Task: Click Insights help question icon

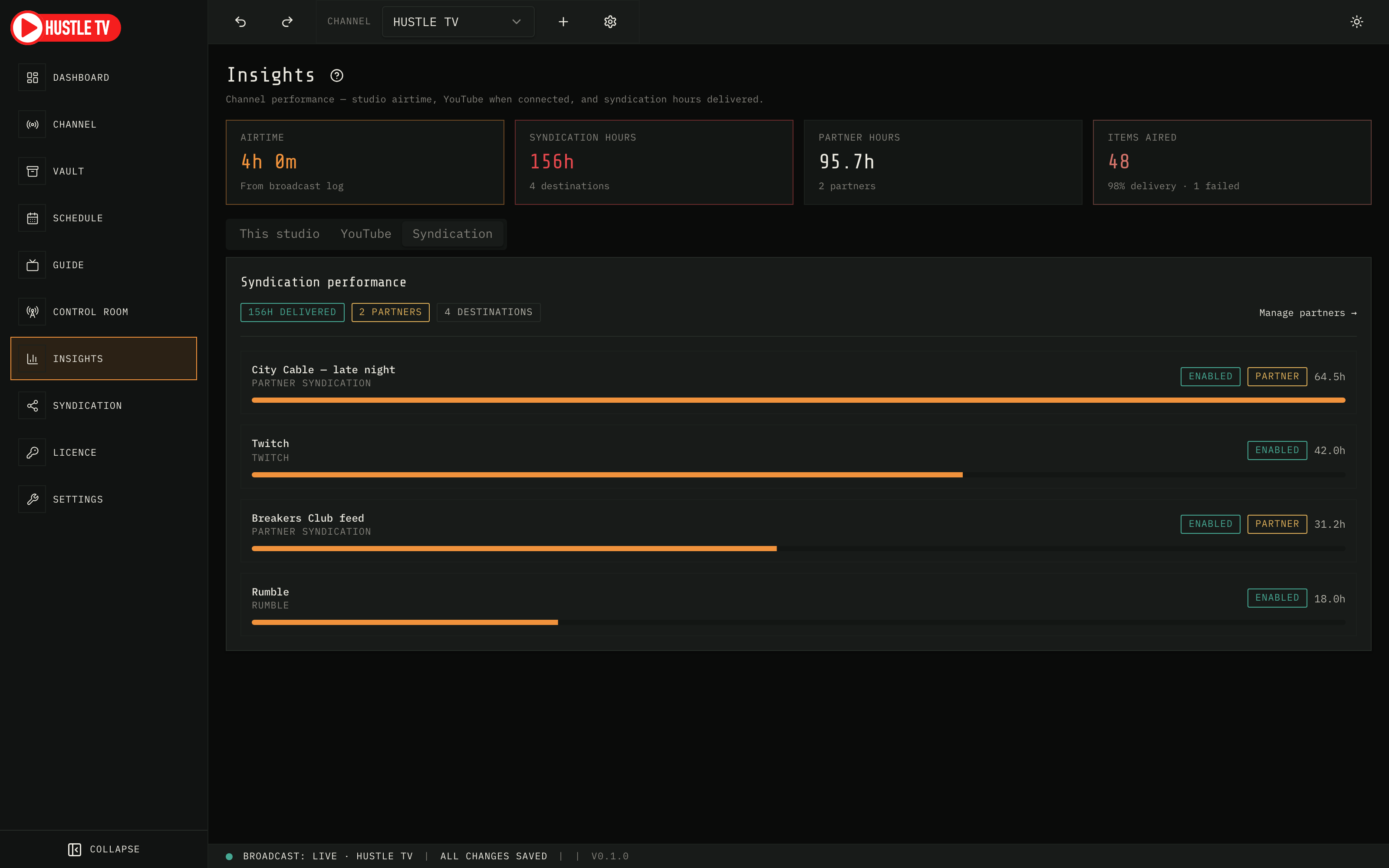Action: (x=337, y=76)
